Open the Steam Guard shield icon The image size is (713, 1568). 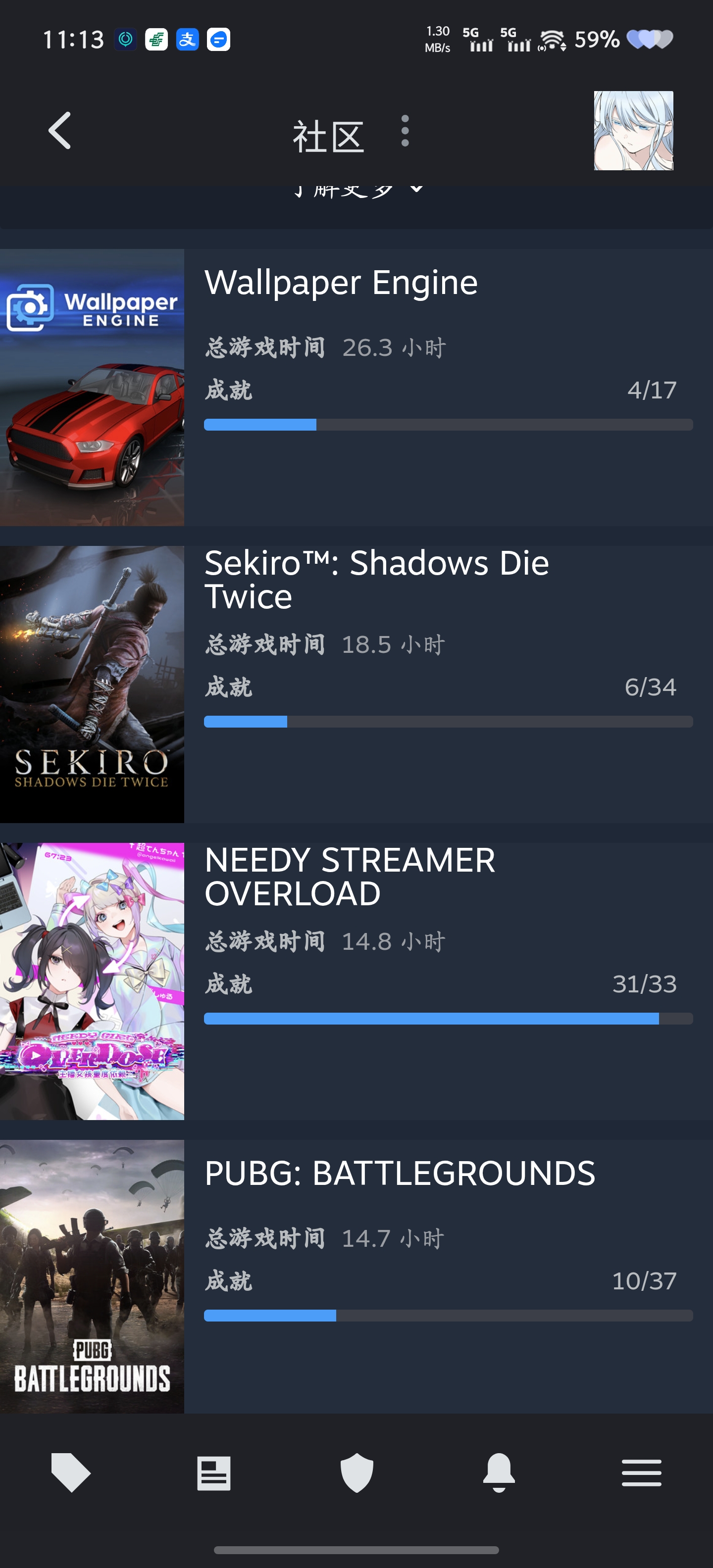(357, 1472)
